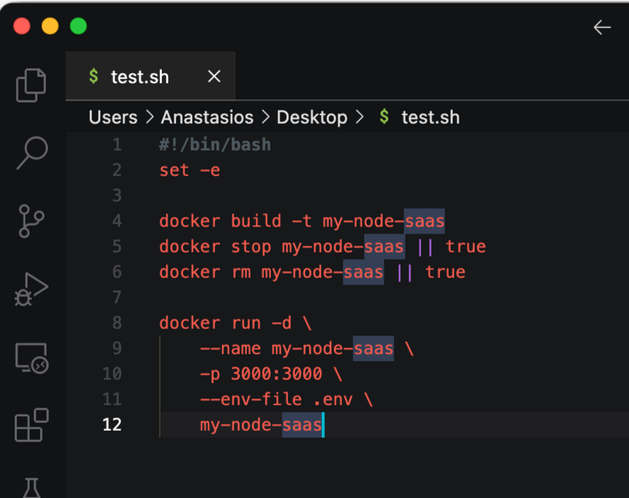The image size is (629, 498).
Task: Open the Search view icon
Action: click(32, 153)
